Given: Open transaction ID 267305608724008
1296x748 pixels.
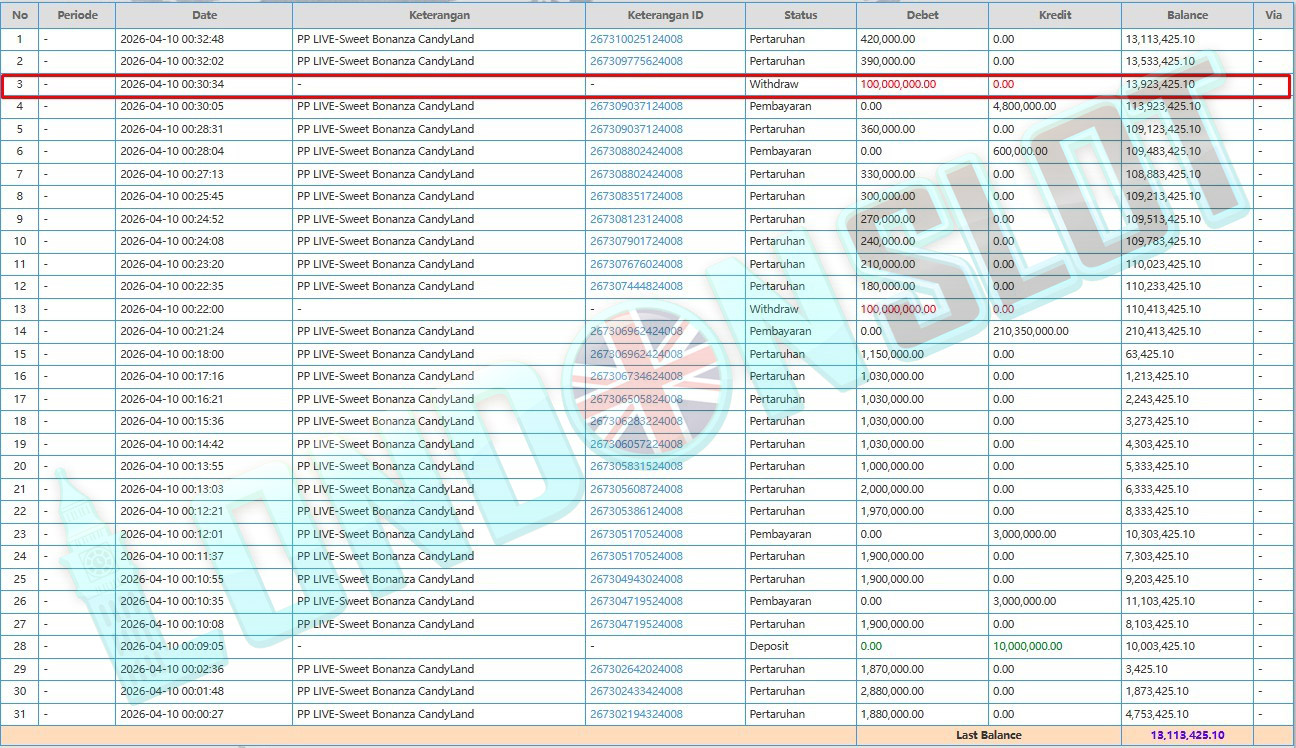Looking at the screenshot, I should (x=636, y=489).
